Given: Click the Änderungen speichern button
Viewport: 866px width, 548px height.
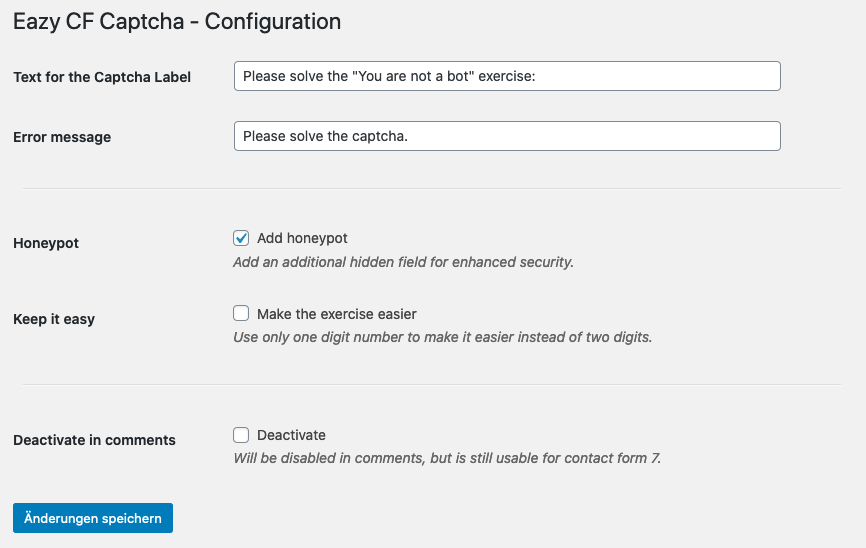Looking at the screenshot, I should click(x=93, y=518).
